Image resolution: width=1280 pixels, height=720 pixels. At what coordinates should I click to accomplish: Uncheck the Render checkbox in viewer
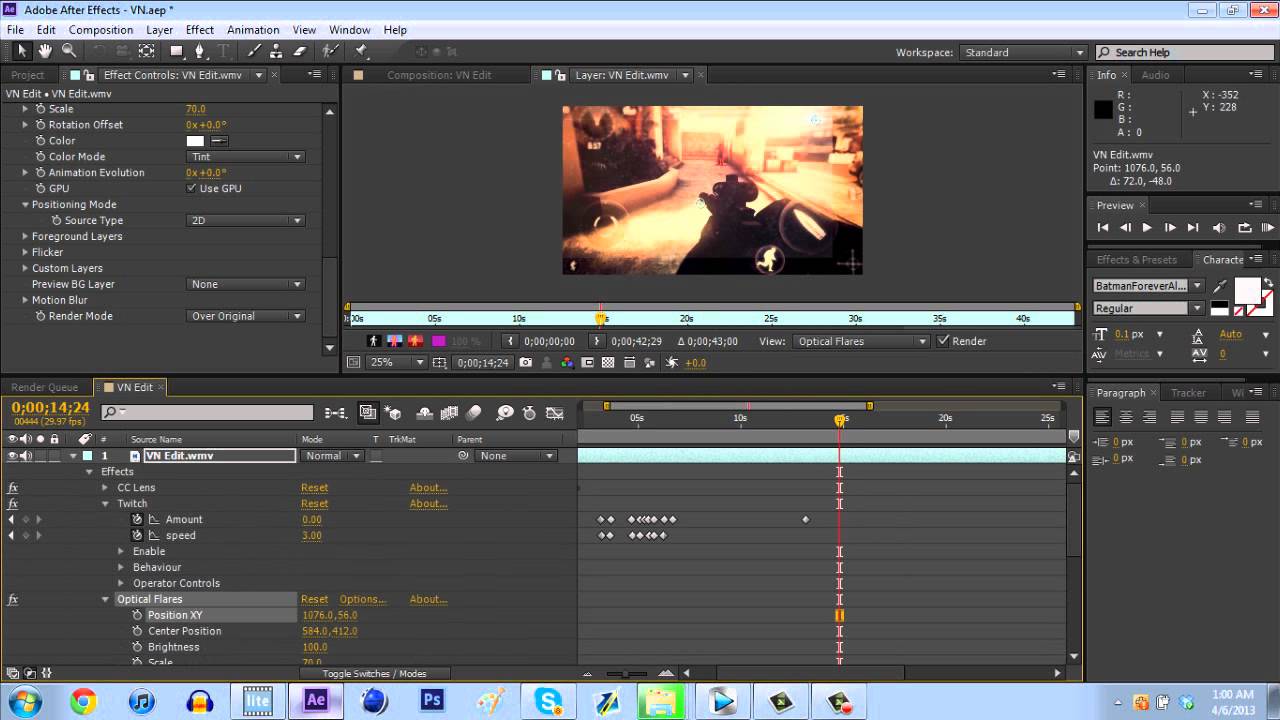(x=942, y=341)
